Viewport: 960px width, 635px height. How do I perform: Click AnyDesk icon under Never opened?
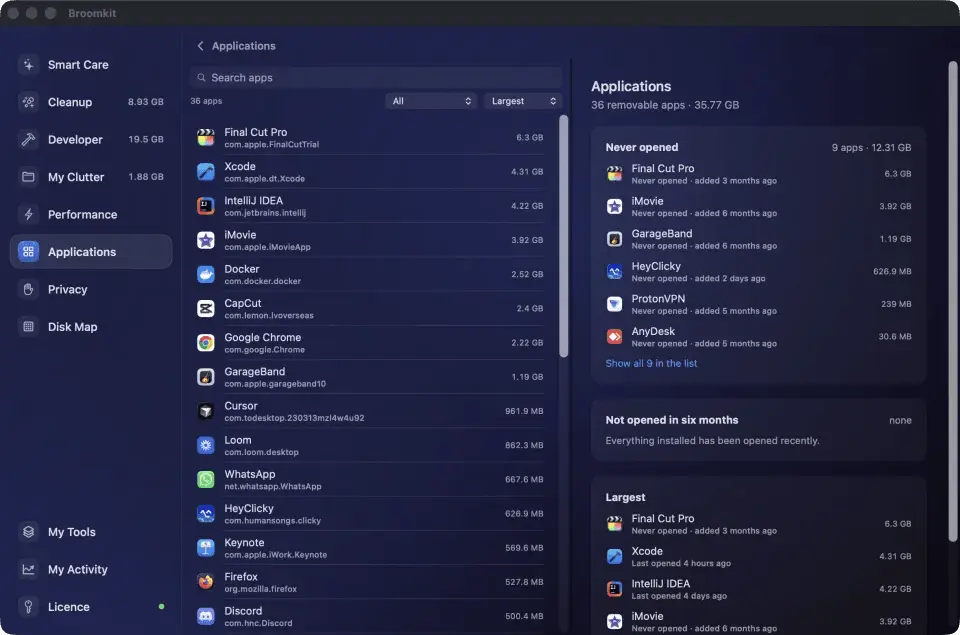click(x=614, y=337)
